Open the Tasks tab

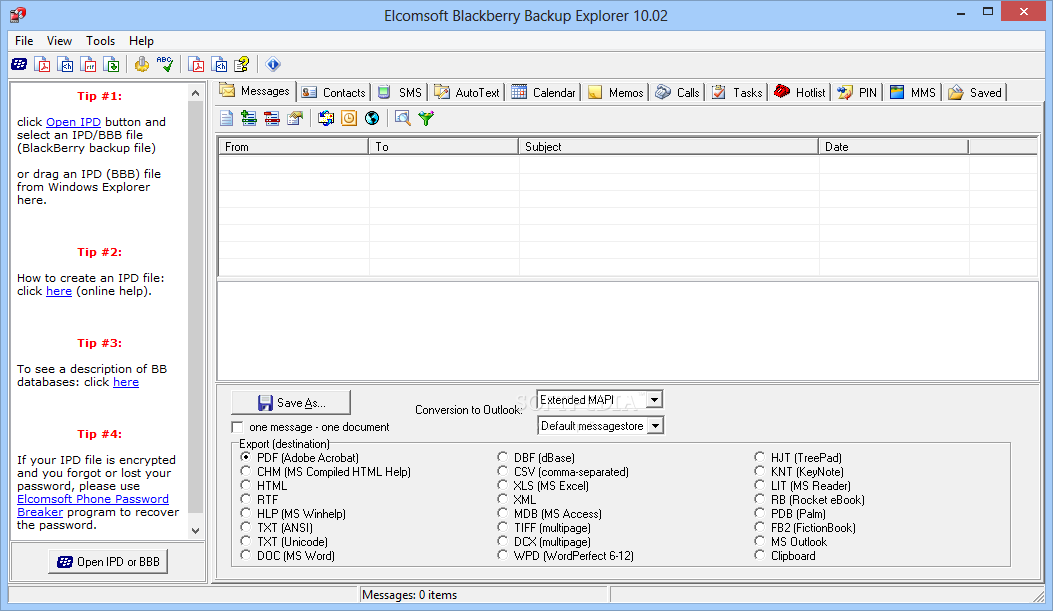point(737,93)
